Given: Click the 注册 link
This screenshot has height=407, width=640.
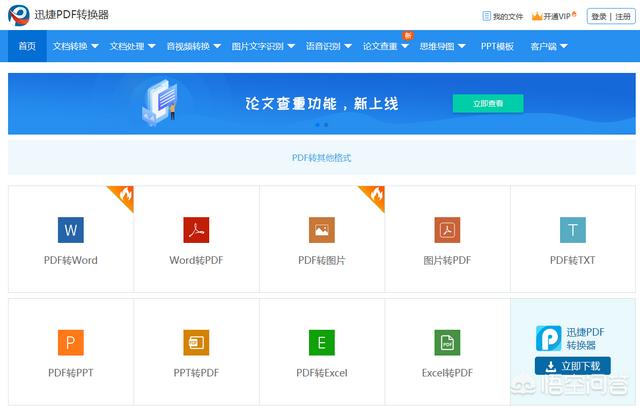Looking at the screenshot, I should tap(623, 16).
